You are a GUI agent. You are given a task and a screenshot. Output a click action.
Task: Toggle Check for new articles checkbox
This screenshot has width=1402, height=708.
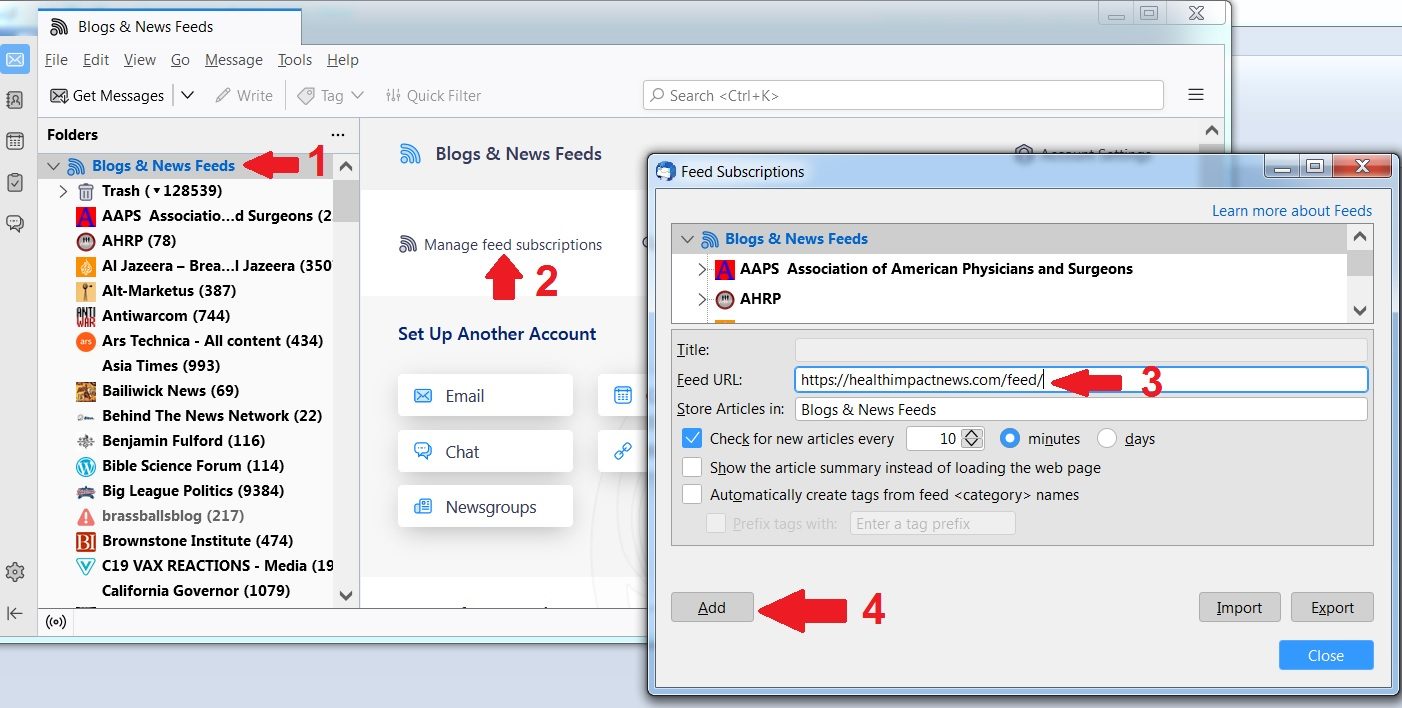(692, 438)
